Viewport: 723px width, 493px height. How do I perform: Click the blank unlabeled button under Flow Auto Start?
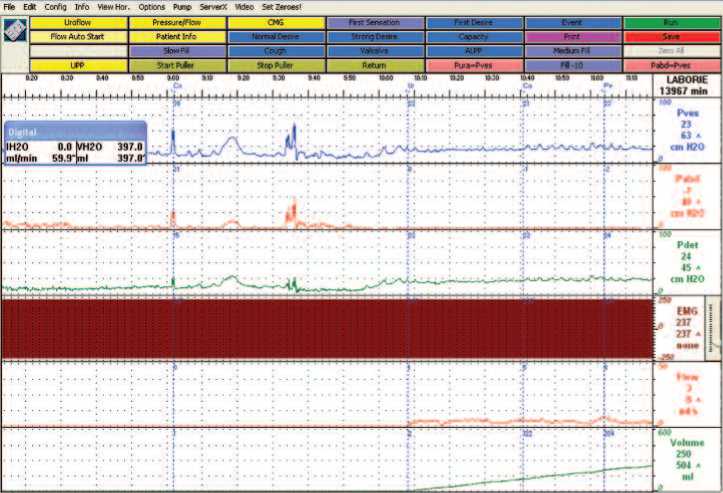click(78, 51)
